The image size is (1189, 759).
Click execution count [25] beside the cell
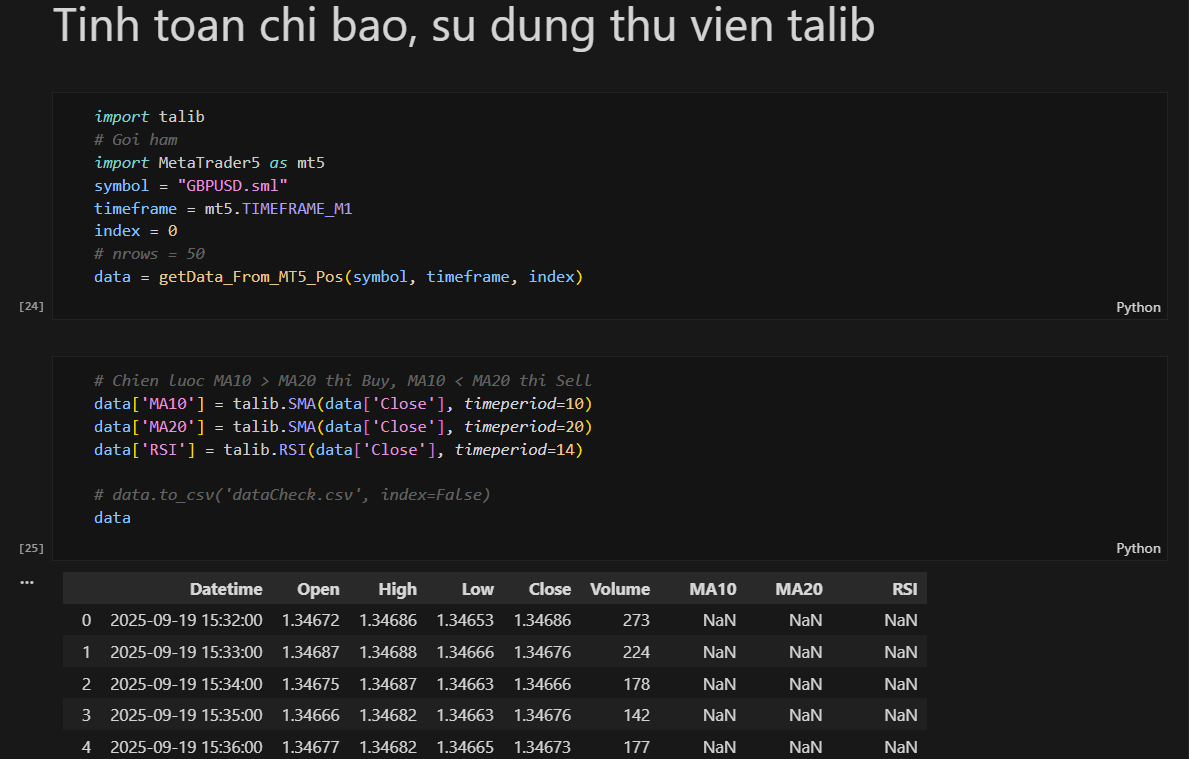[x=31, y=548]
